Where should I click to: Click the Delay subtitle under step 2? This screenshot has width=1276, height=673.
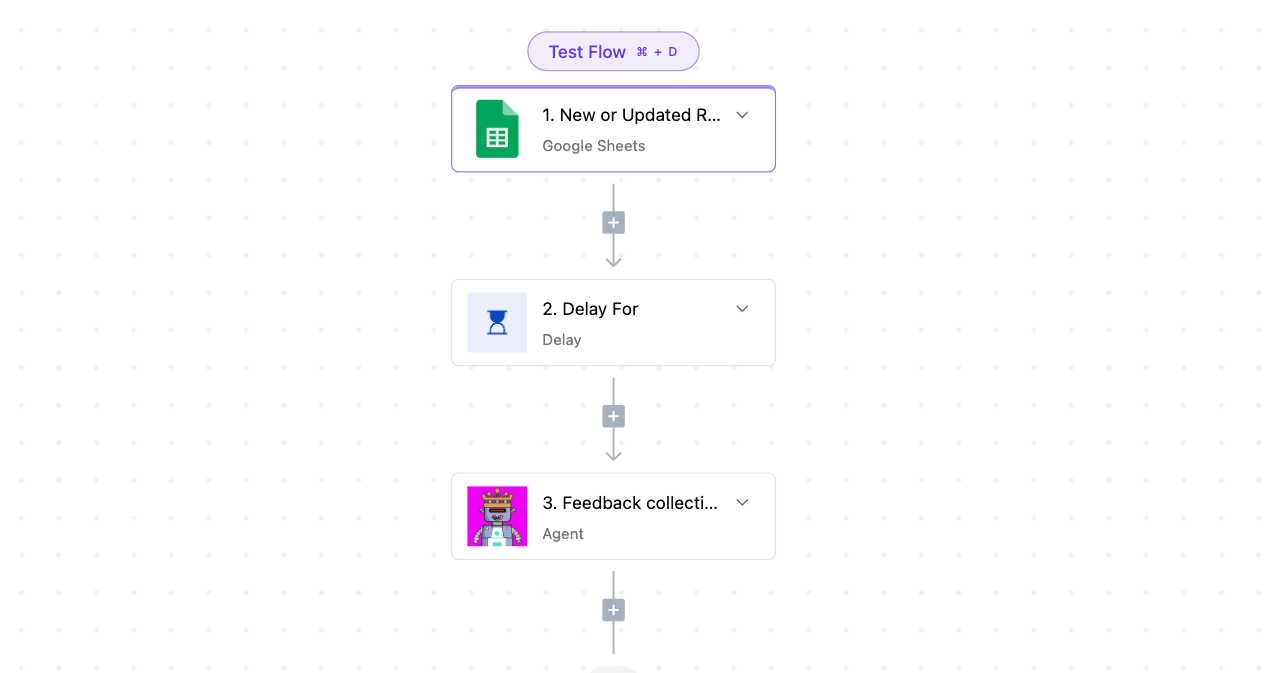(x=562, y=340)
